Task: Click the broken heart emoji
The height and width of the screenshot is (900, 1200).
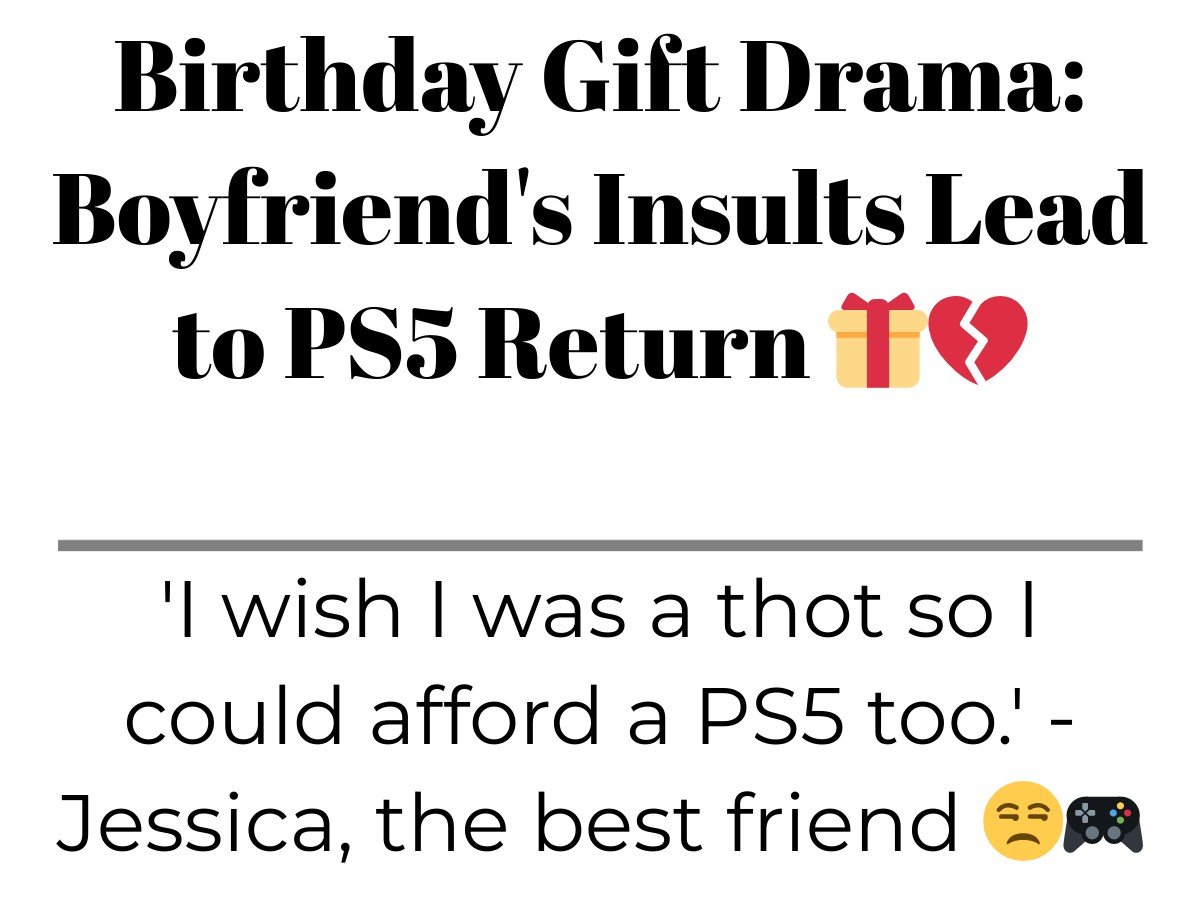Action: point(978,340)
